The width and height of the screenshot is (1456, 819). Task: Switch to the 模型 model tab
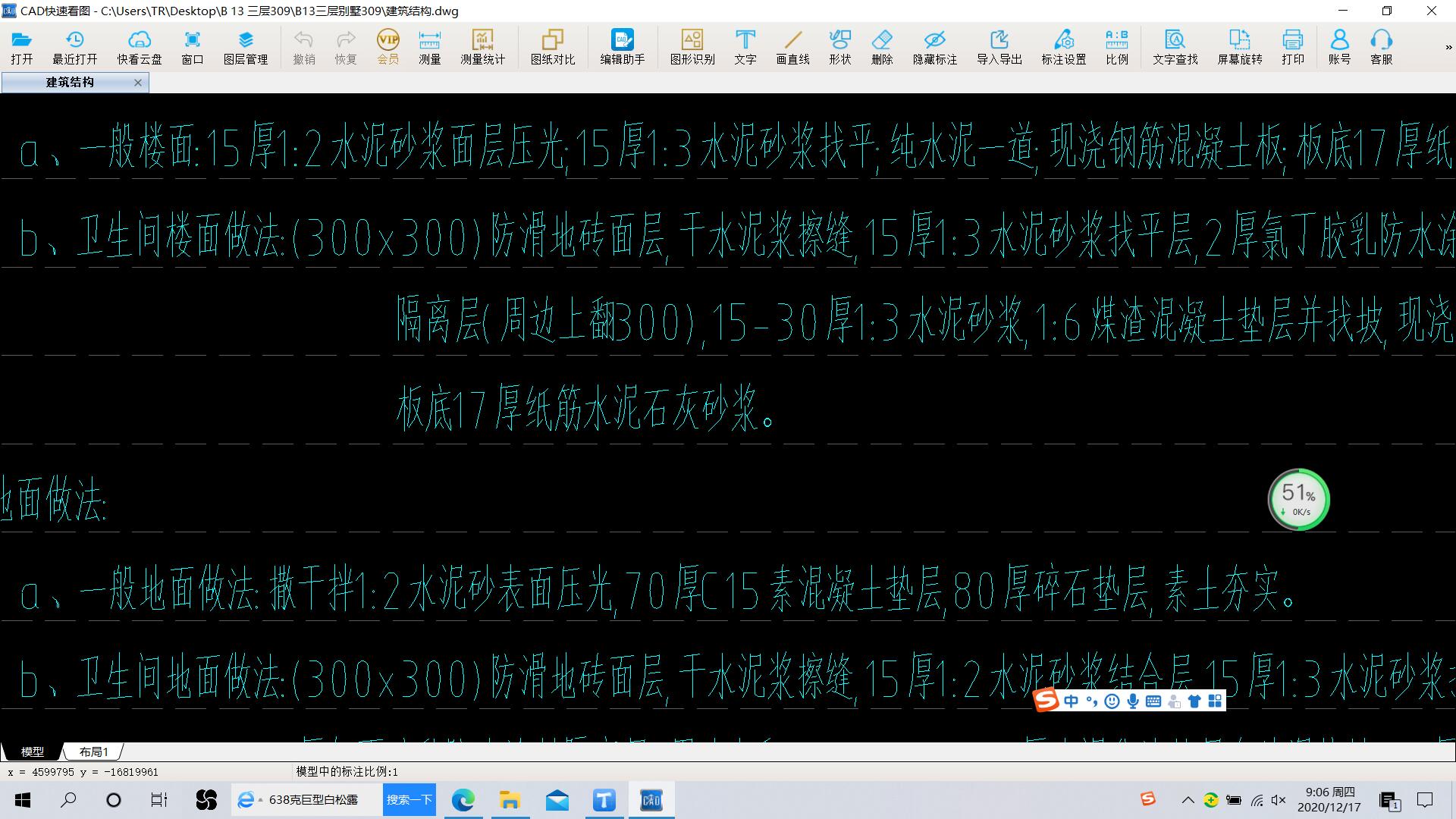tap(33, 752)
